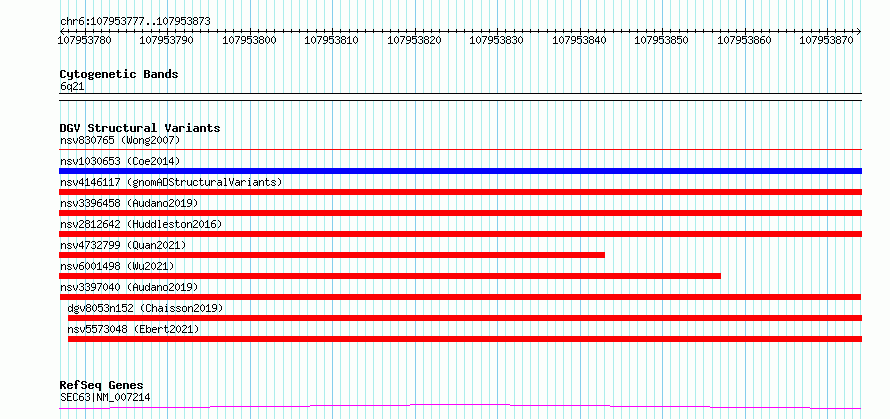The width and height of the screenshot is (890, 419).
Task: Click ruler coordinate 107953780
Action: click(x=85, y=40)
